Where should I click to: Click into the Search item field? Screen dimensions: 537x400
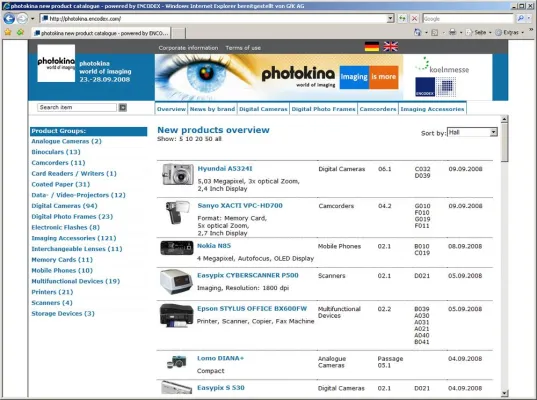tap(77, 108)
